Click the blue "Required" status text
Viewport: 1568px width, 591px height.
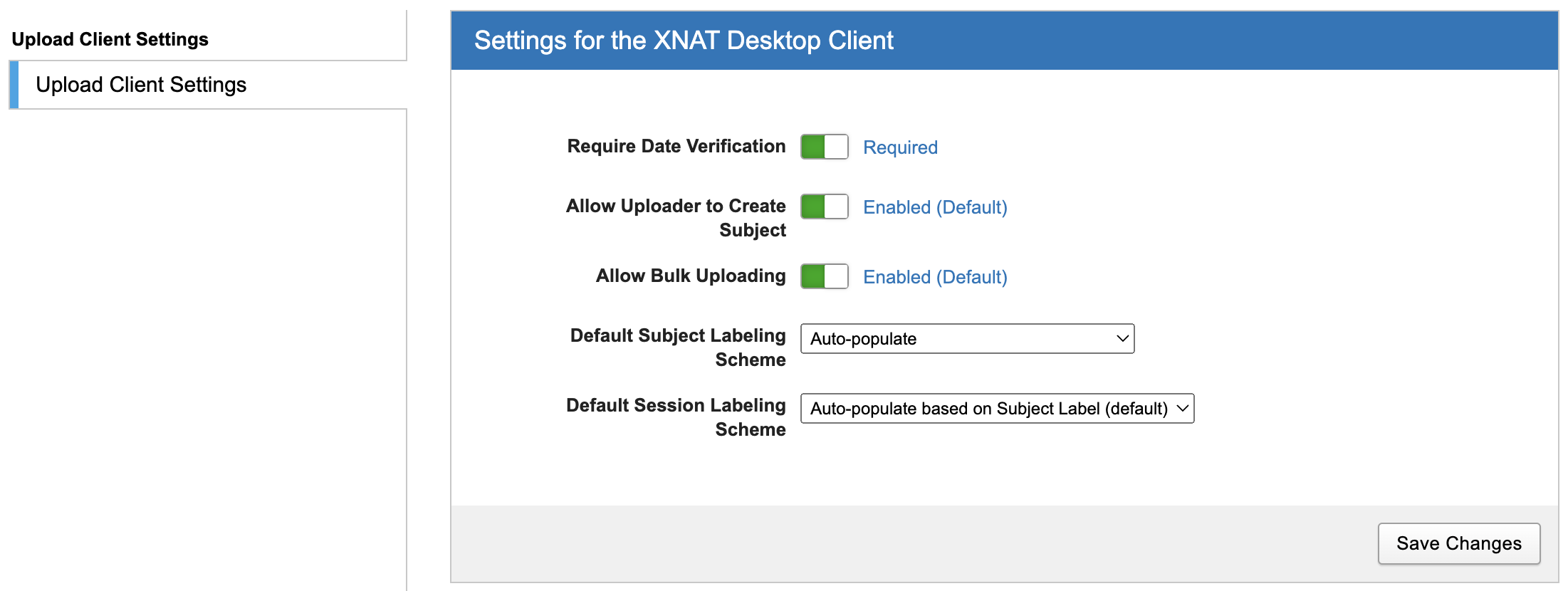[900, 147]
